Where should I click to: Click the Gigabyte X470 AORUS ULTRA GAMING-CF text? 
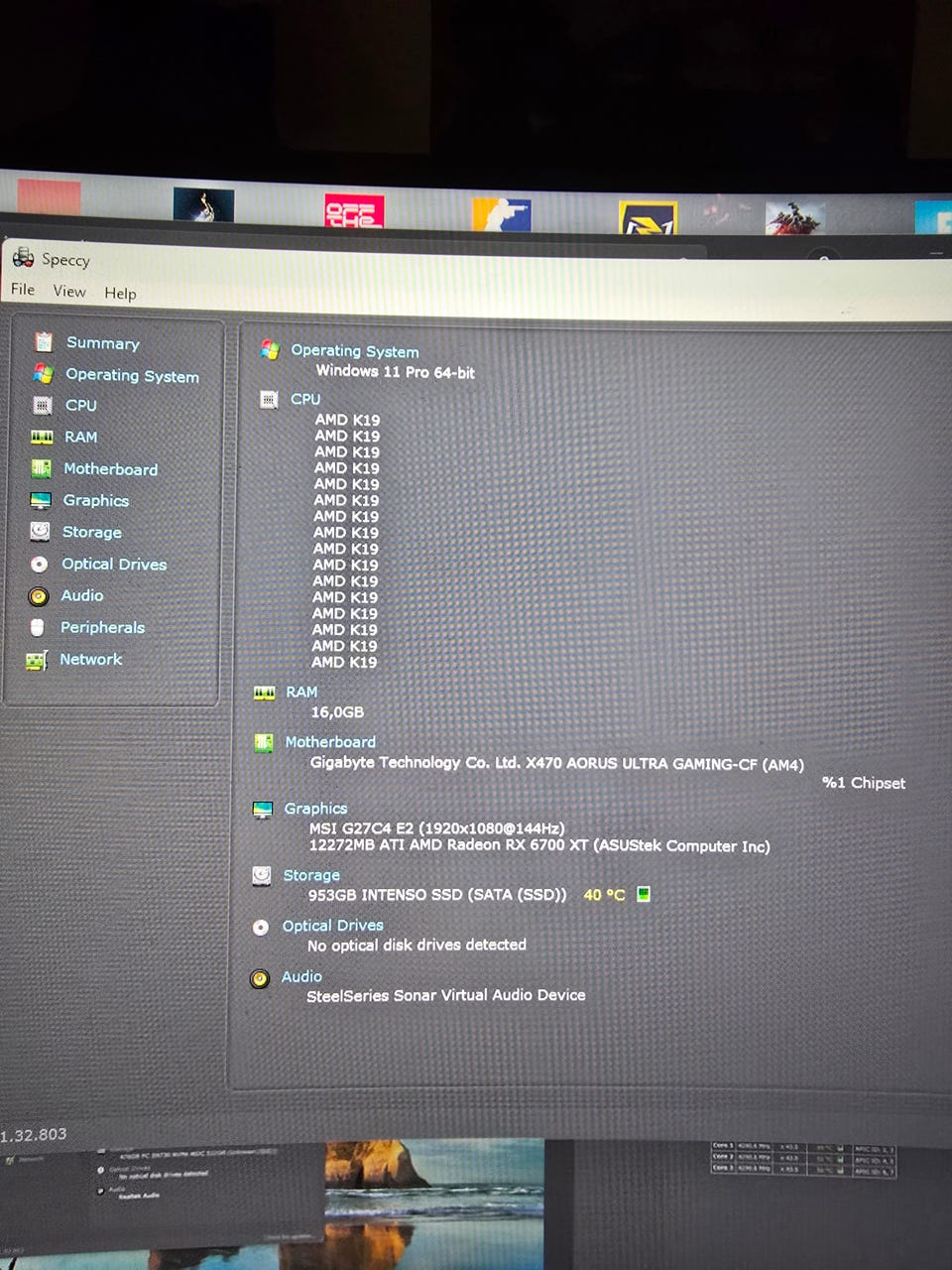[557, 763]
